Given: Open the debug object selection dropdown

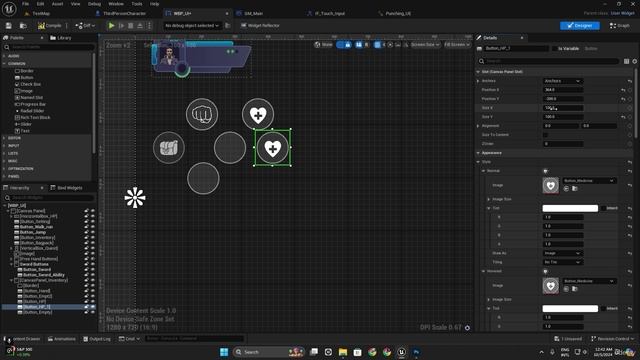Looking at the screenshot, I should tap(192, 26).
